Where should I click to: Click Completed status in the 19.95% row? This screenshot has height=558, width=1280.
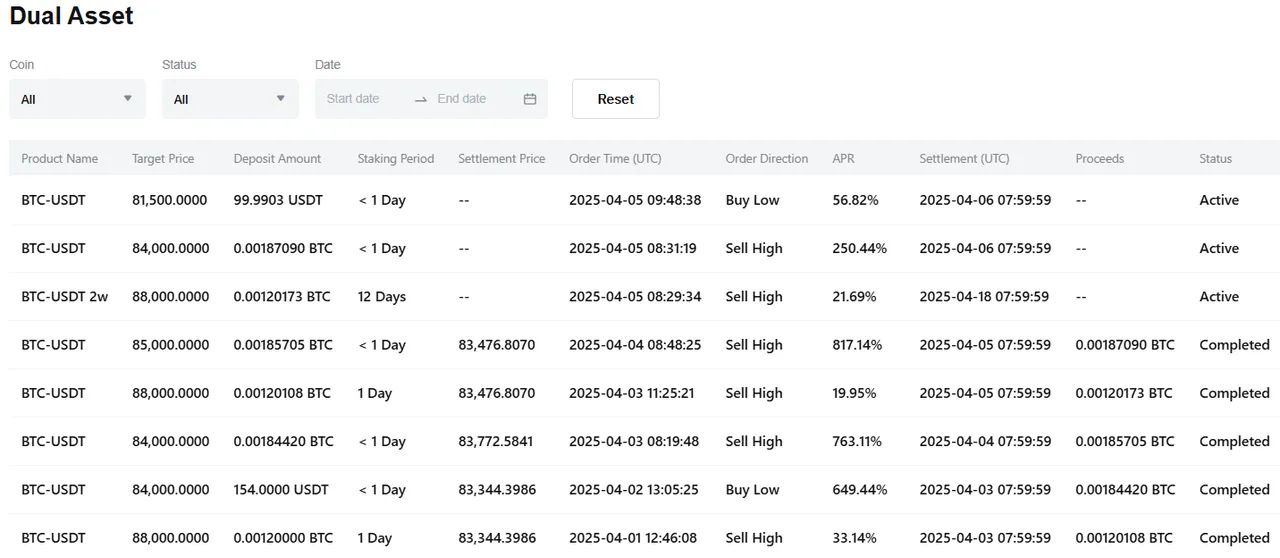(x=1234, y=393)
